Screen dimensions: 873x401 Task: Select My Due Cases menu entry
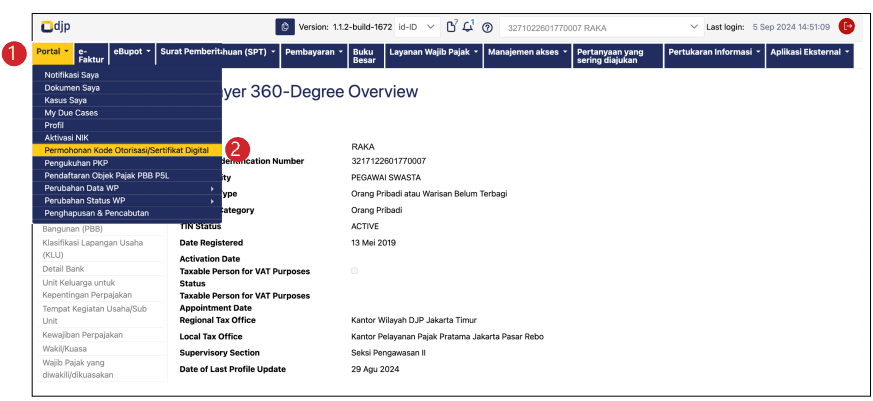tap(127, 113)
